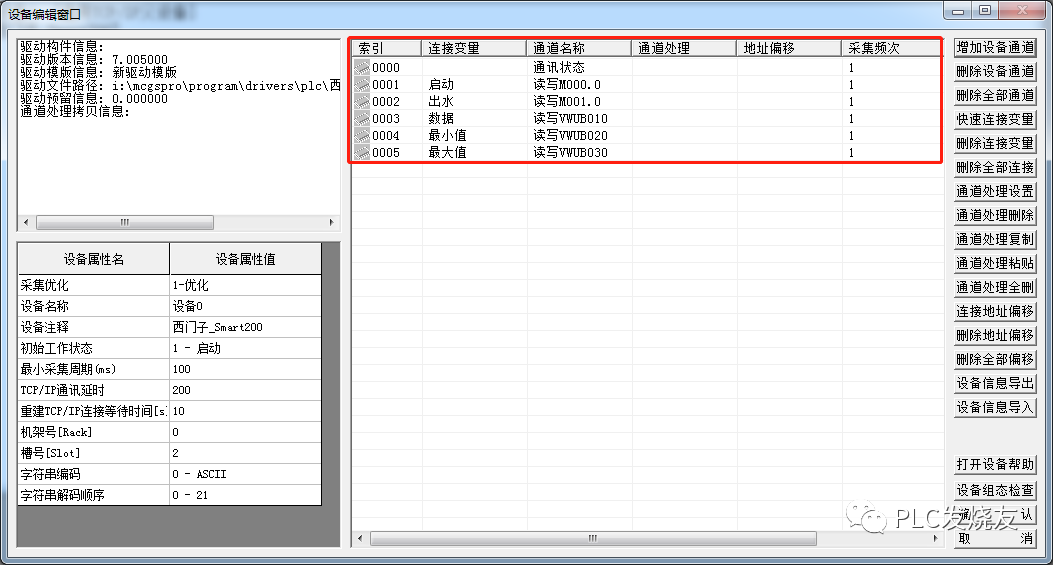Image resolution: width=1053 pixels, height=565 pixels.
Task: Click the channel icon of row 0004
Action: 362,135
